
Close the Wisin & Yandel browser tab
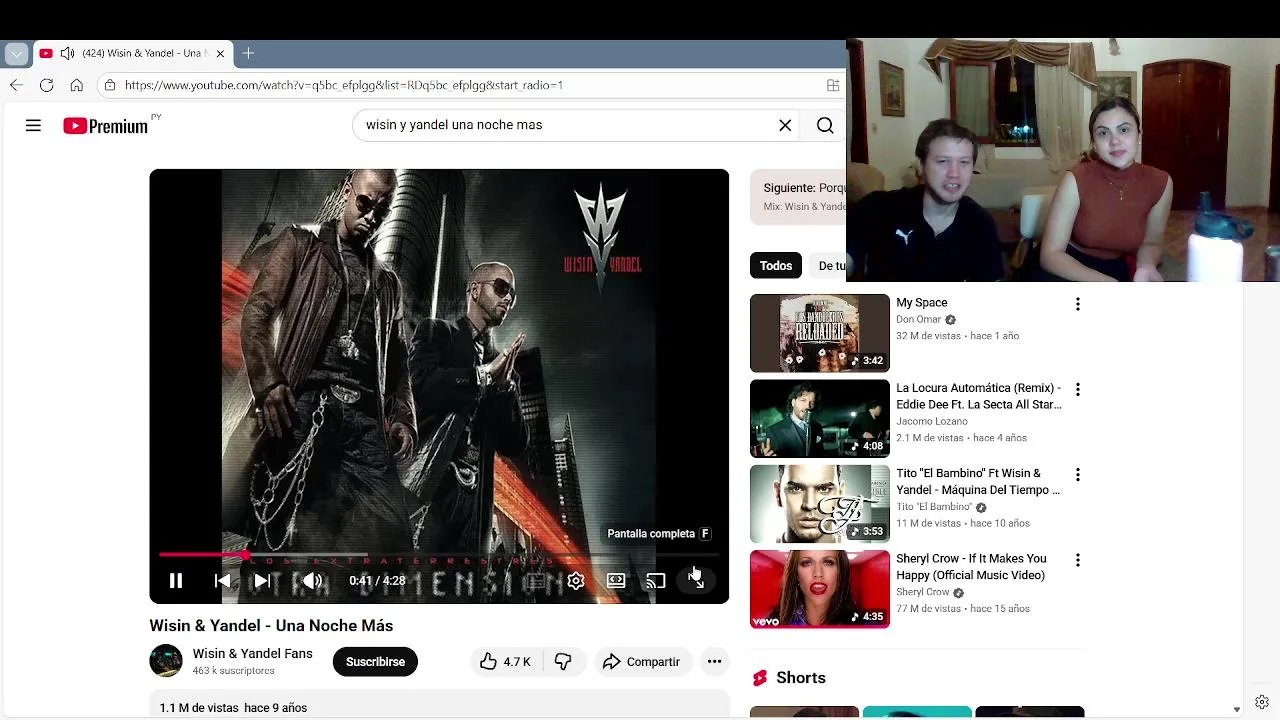[220, 53]
